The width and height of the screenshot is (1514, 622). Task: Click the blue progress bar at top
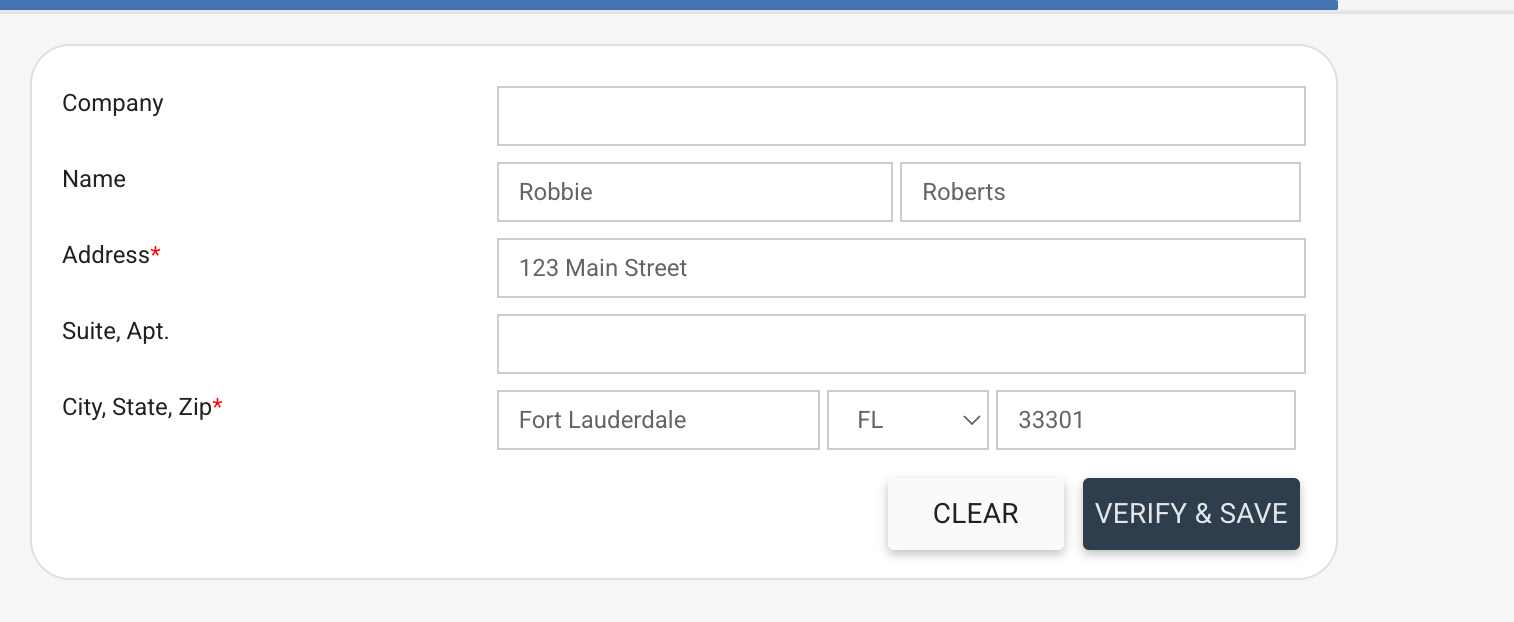coord(668,4)
